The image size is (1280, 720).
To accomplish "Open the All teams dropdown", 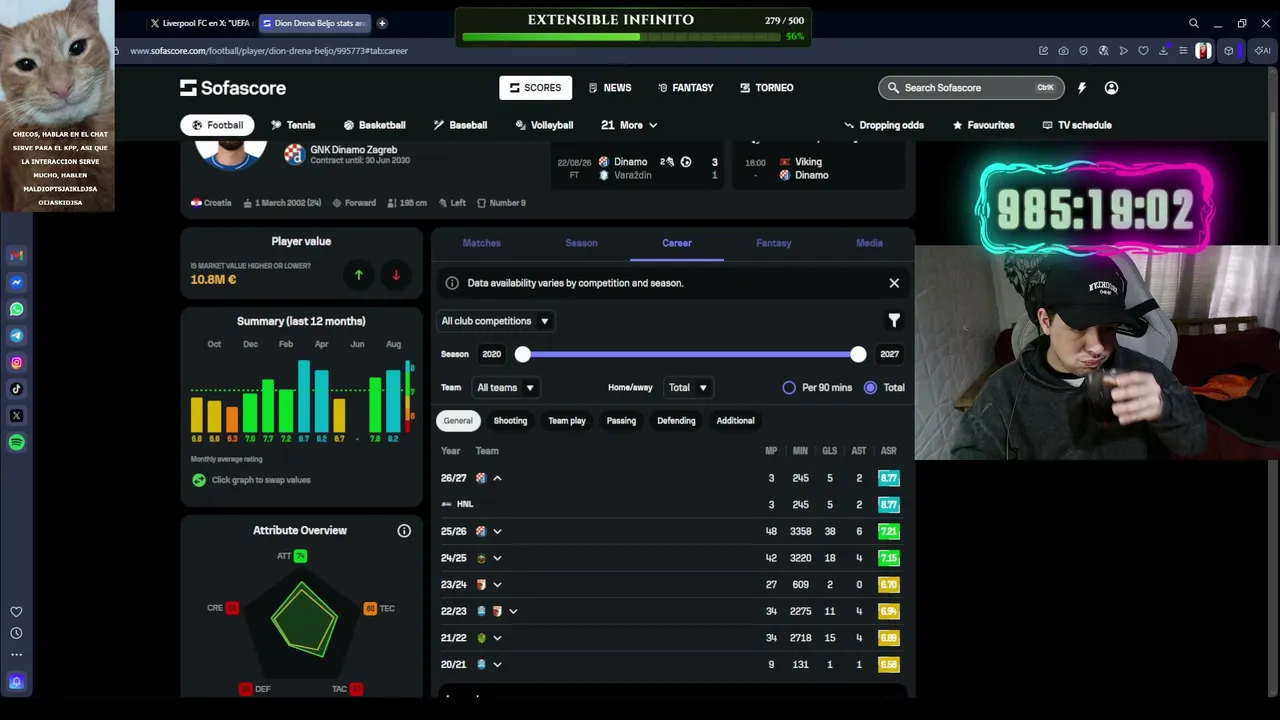I will (506, 388).
